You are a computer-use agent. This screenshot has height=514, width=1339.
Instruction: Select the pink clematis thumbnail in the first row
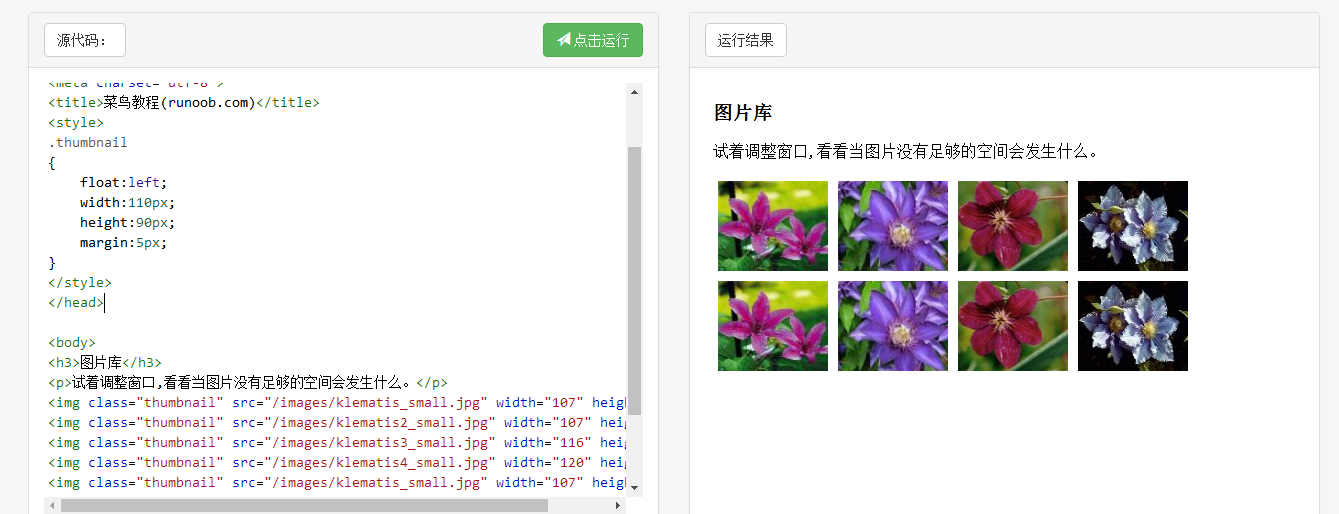click(773, 226)
